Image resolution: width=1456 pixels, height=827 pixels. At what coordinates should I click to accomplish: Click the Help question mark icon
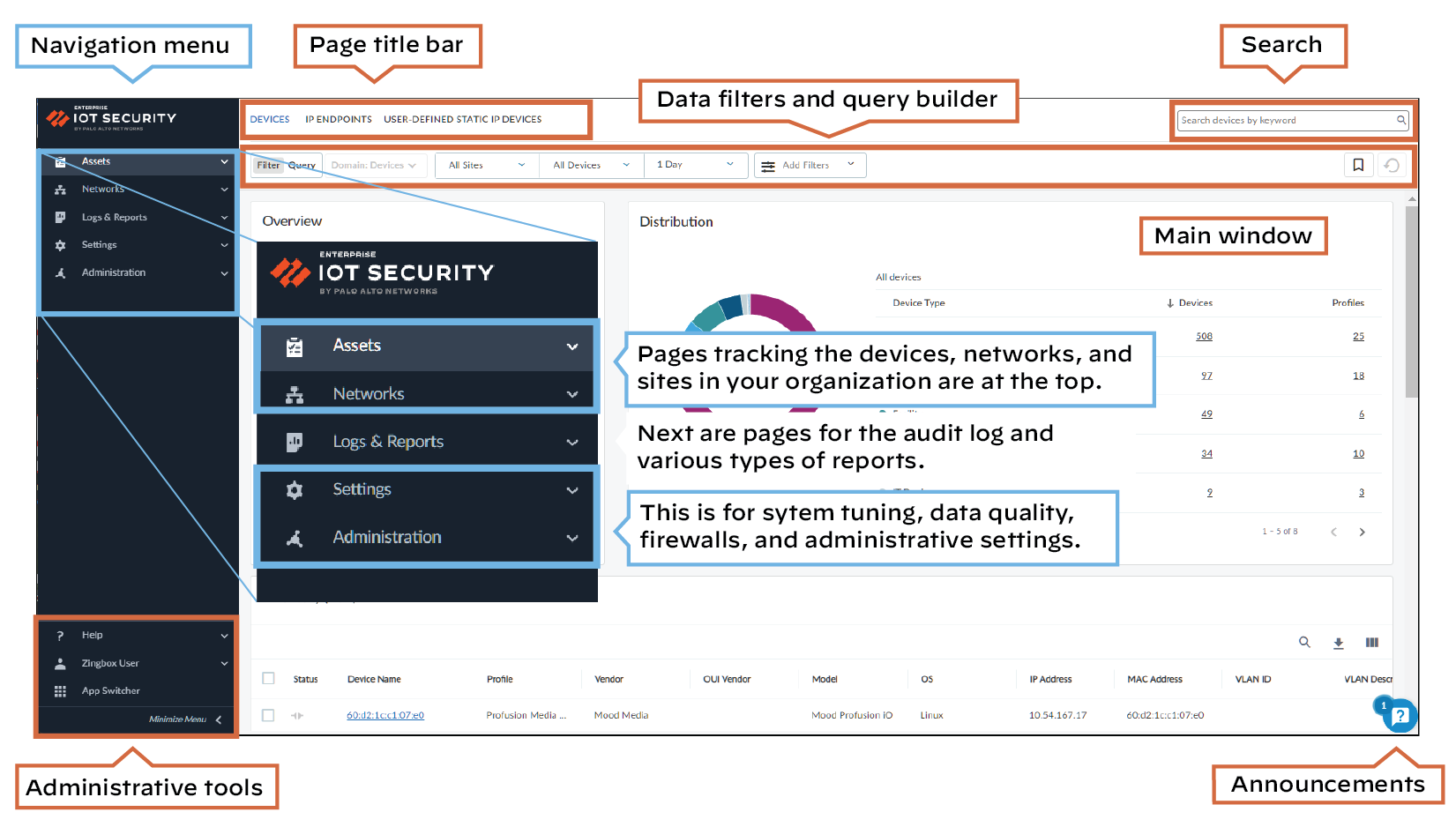click(60, 636)
